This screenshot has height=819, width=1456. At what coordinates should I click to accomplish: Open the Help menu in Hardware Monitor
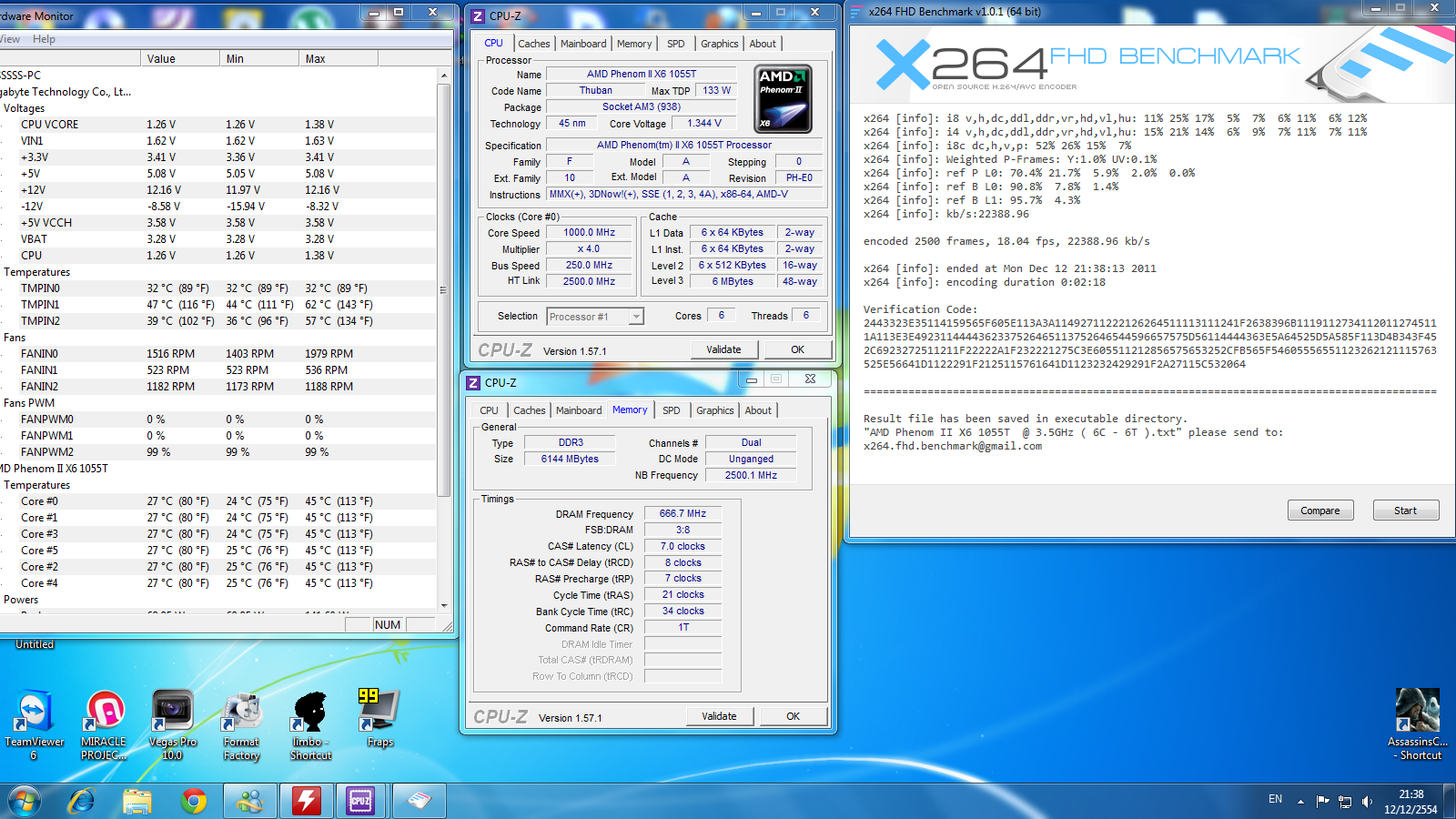click(x=44, y=39)
